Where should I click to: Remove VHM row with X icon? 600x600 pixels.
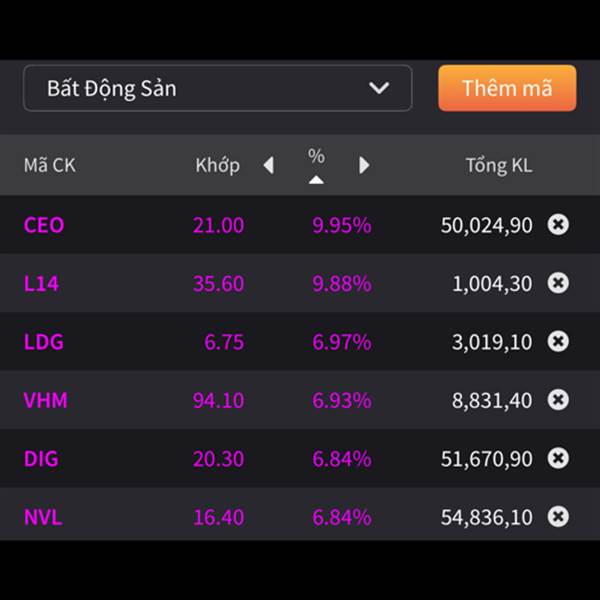coord(558,400)
